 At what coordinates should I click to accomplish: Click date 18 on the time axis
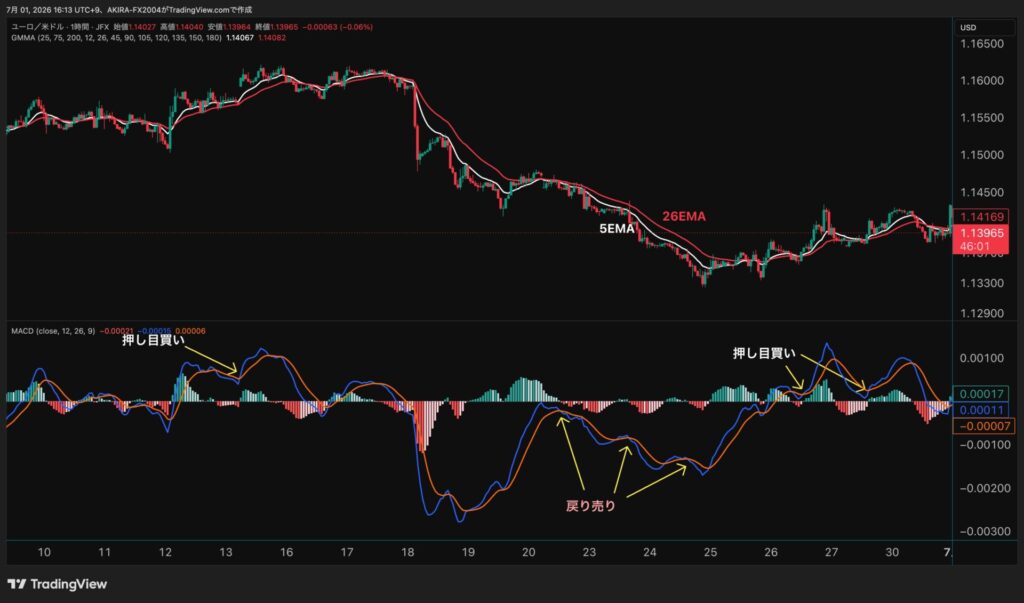click(408, 552)
